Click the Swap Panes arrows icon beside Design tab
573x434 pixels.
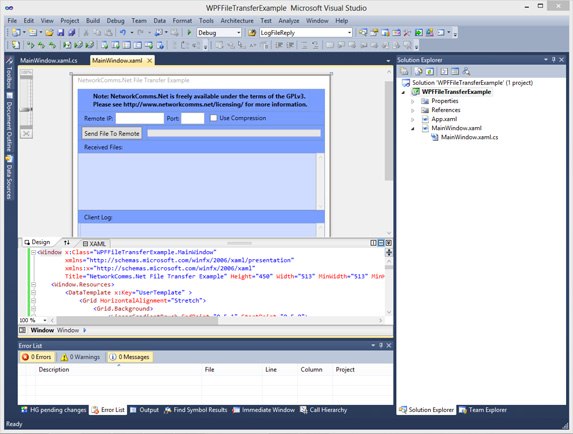67,243
